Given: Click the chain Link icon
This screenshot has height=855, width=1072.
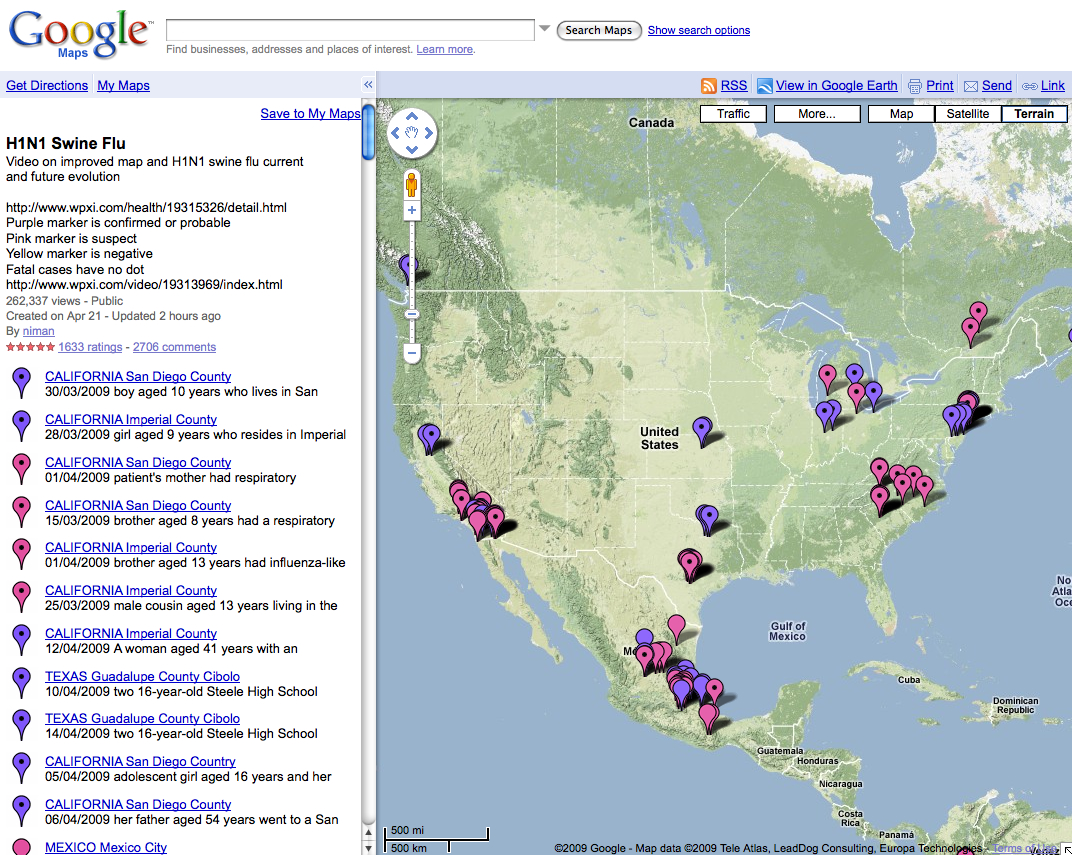Looking at the screenshot, I should pos(1030,86).
